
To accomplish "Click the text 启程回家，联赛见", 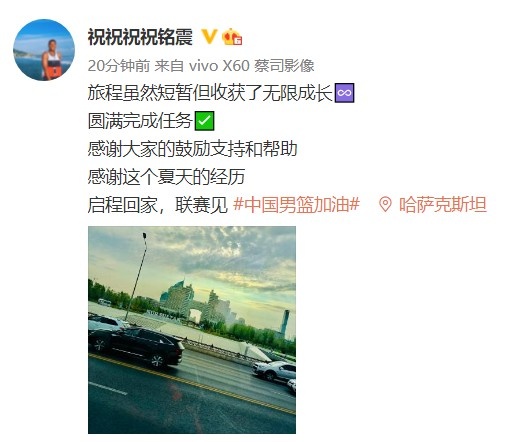I will (158, 204).
